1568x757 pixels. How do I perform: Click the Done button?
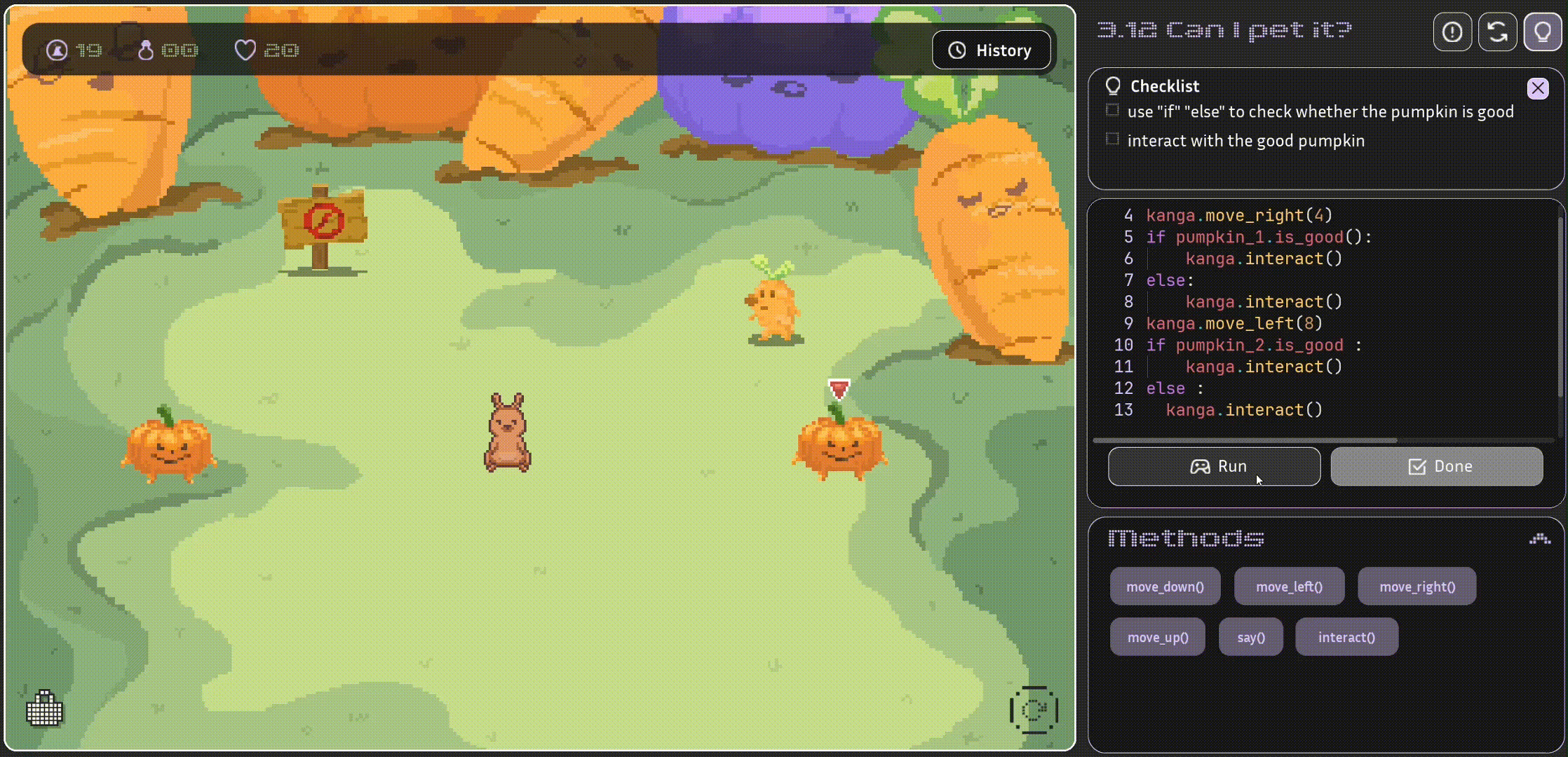1437,466
